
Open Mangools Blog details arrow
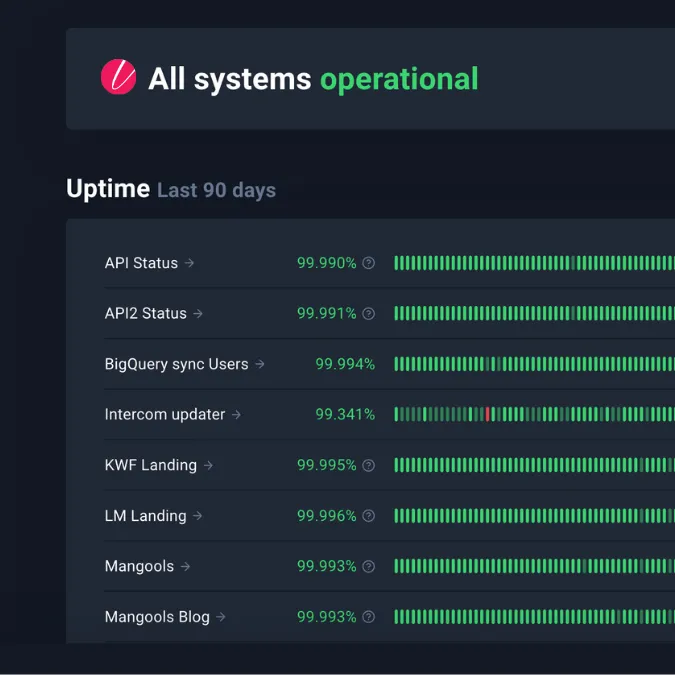(x=221, y=617)
